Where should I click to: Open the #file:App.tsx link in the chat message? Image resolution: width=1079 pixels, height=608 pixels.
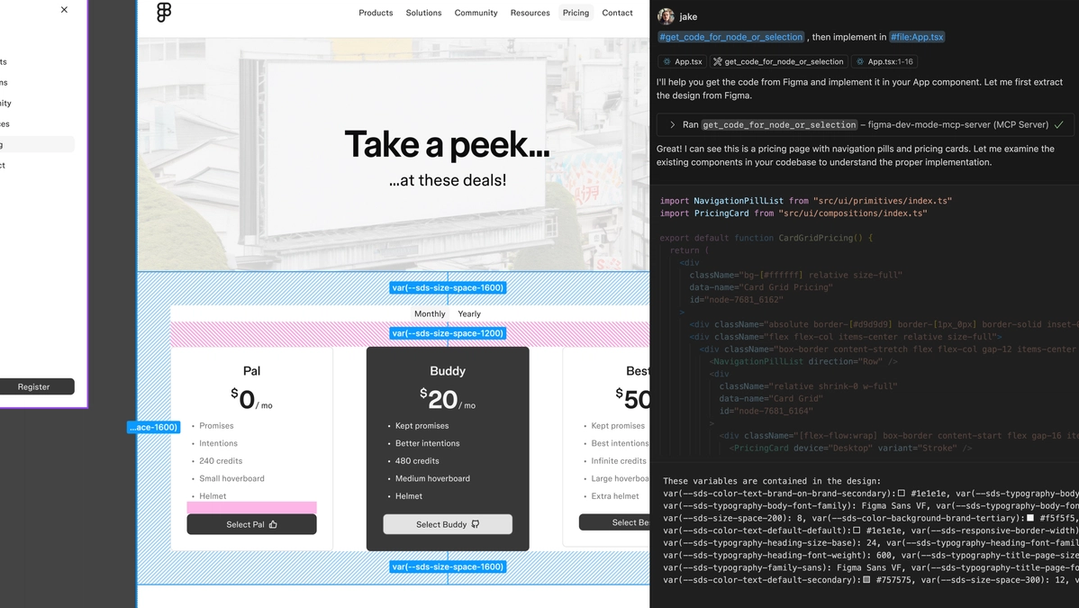[916, 35]
